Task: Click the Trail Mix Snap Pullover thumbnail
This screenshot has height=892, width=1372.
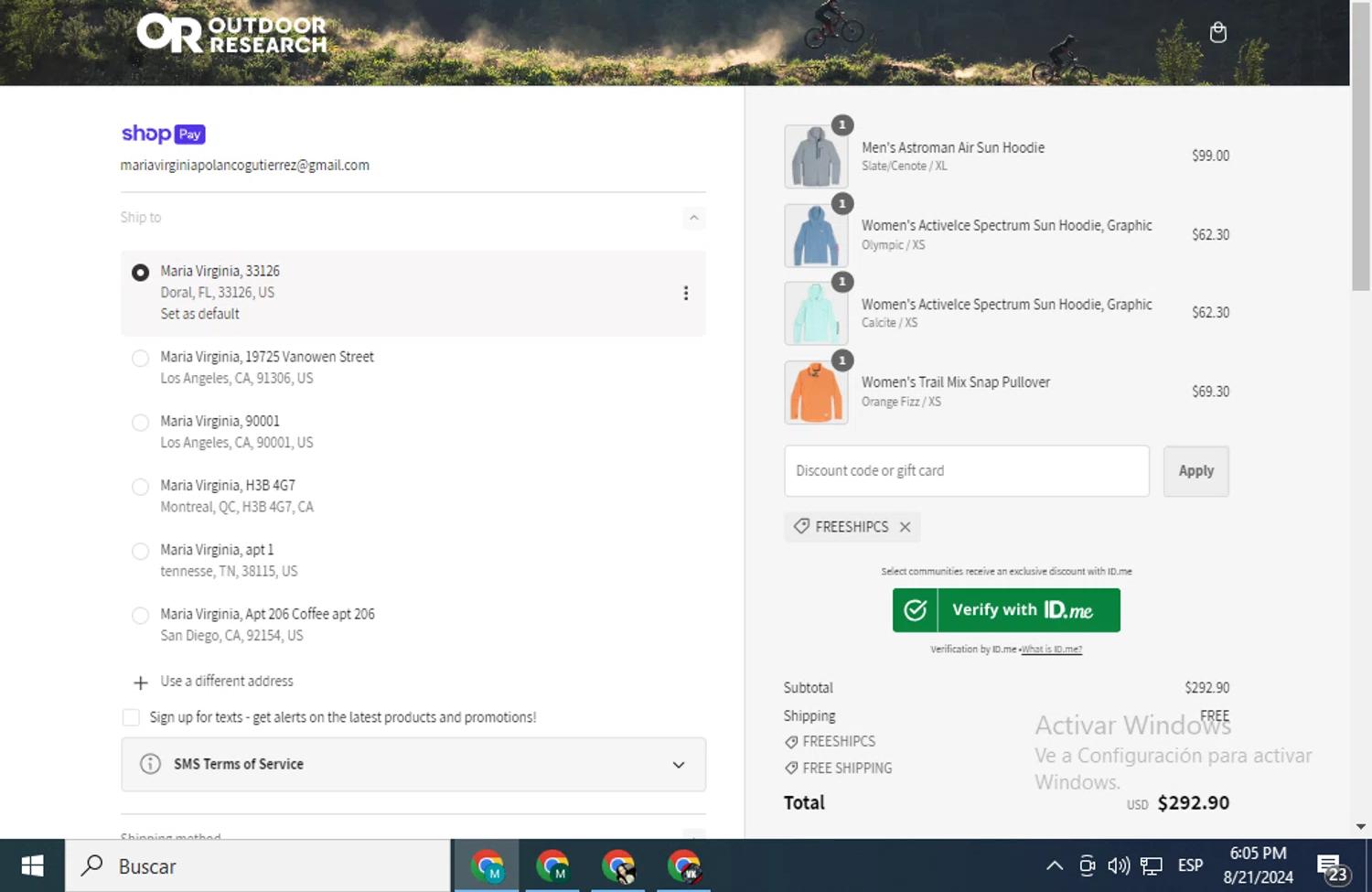Action: pyautogui.click(x=816, y=392)
